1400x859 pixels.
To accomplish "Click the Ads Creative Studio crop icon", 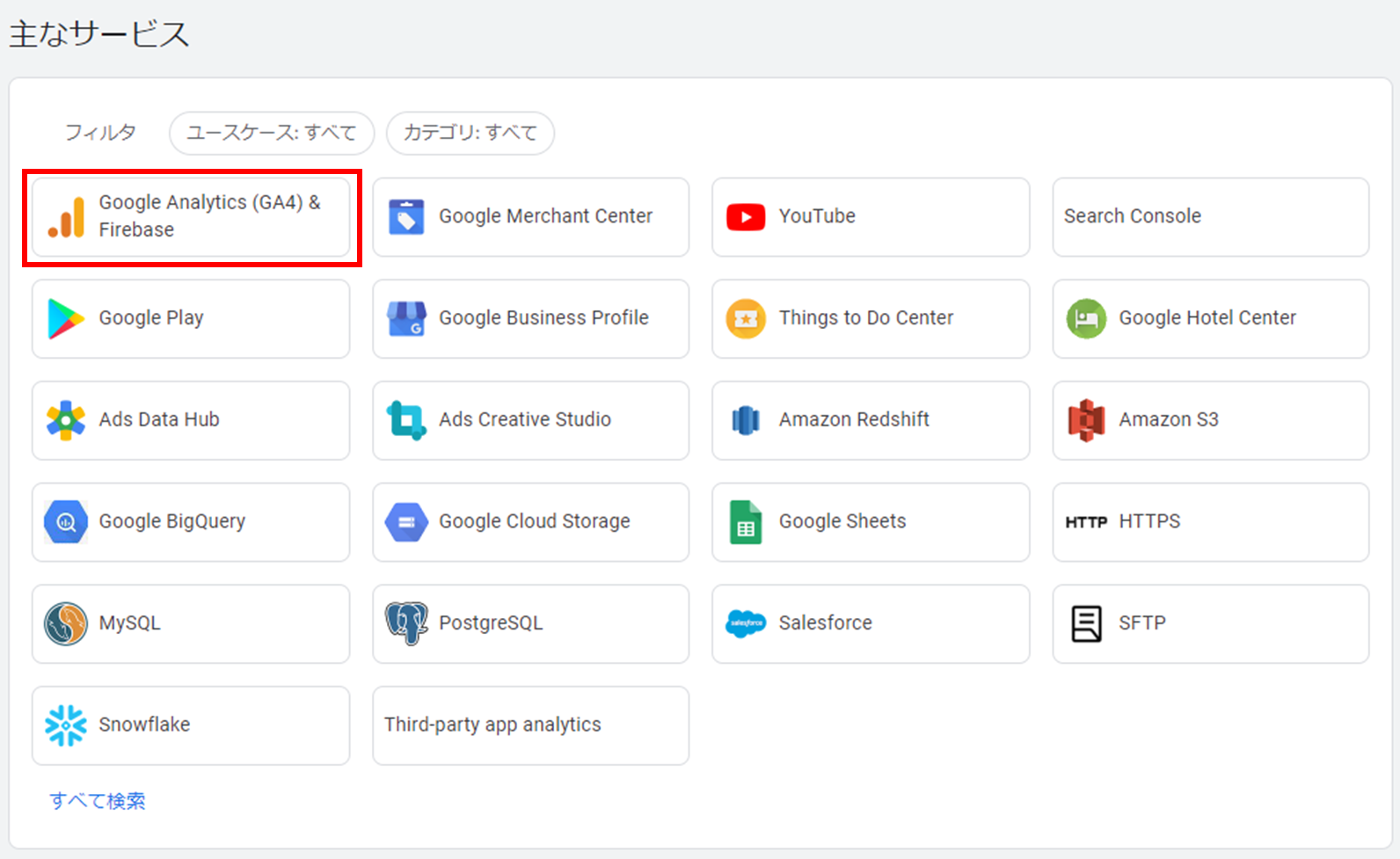I will click(406, 420).
